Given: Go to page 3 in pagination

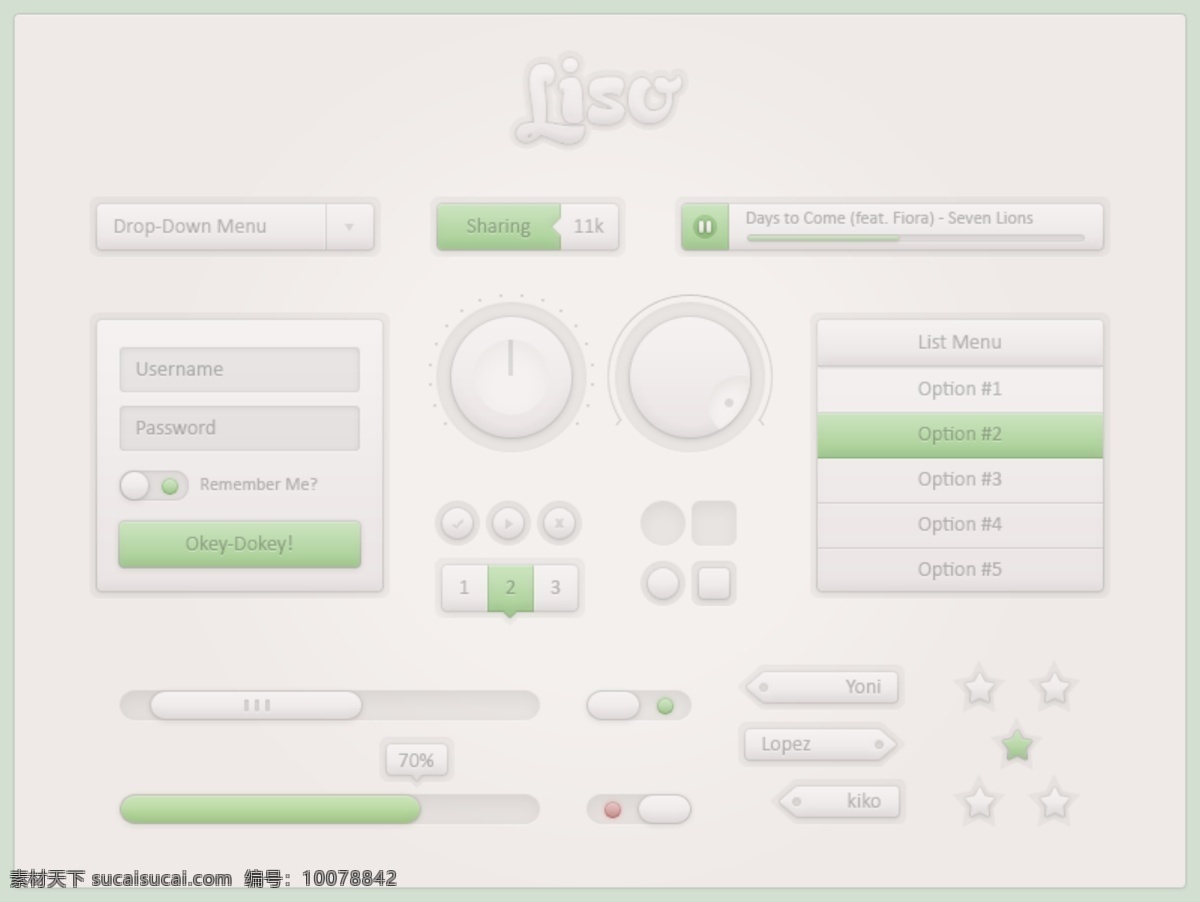Looking at the screenshot, I should pos(556,588).
